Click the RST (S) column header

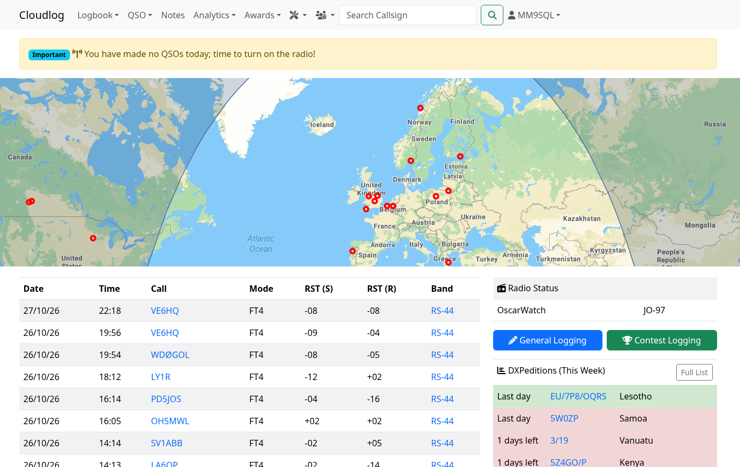coord(319,289)
